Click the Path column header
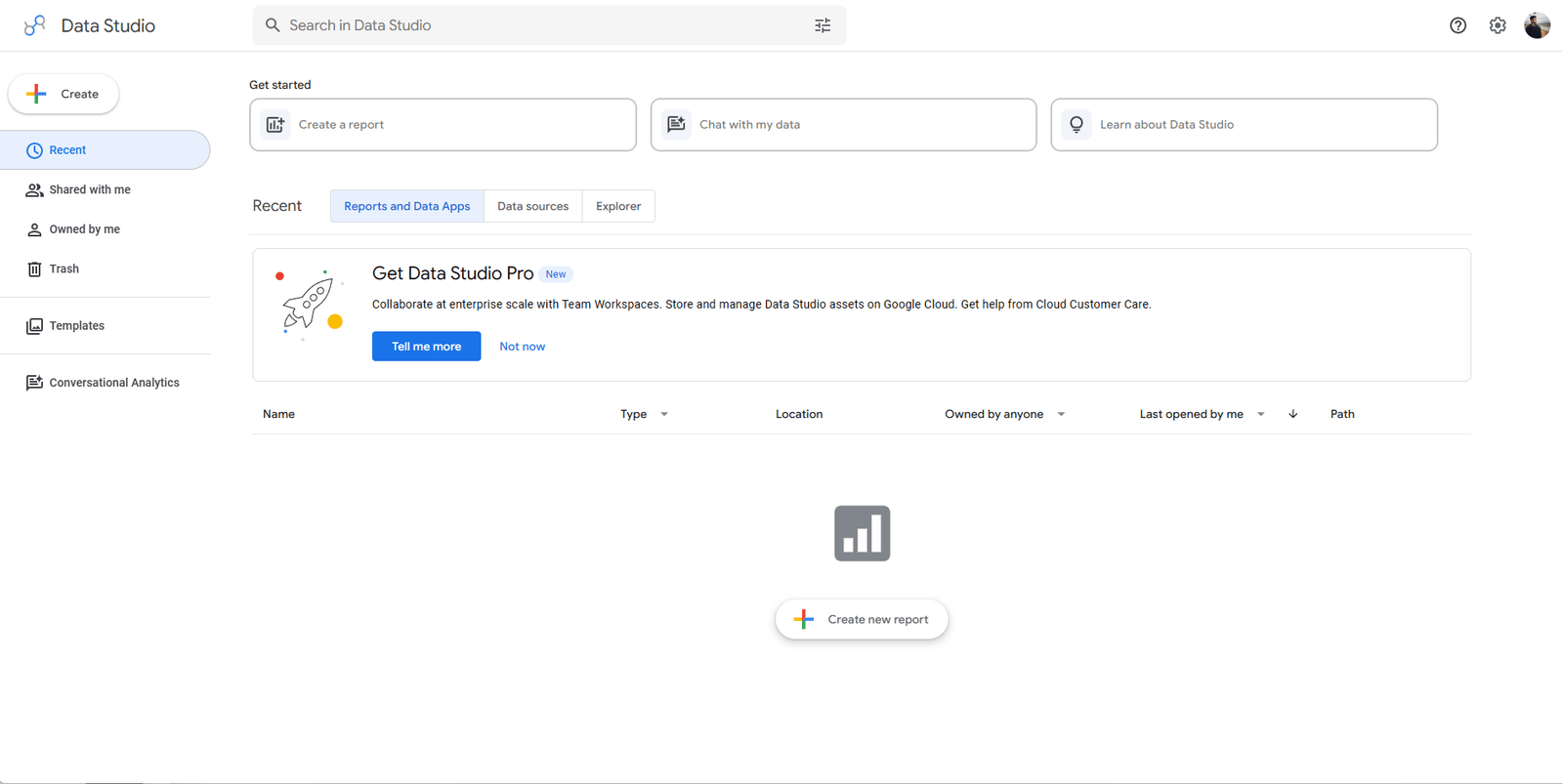The width and height of the screenshot is (1563, 784). [x=1342, y=414]
